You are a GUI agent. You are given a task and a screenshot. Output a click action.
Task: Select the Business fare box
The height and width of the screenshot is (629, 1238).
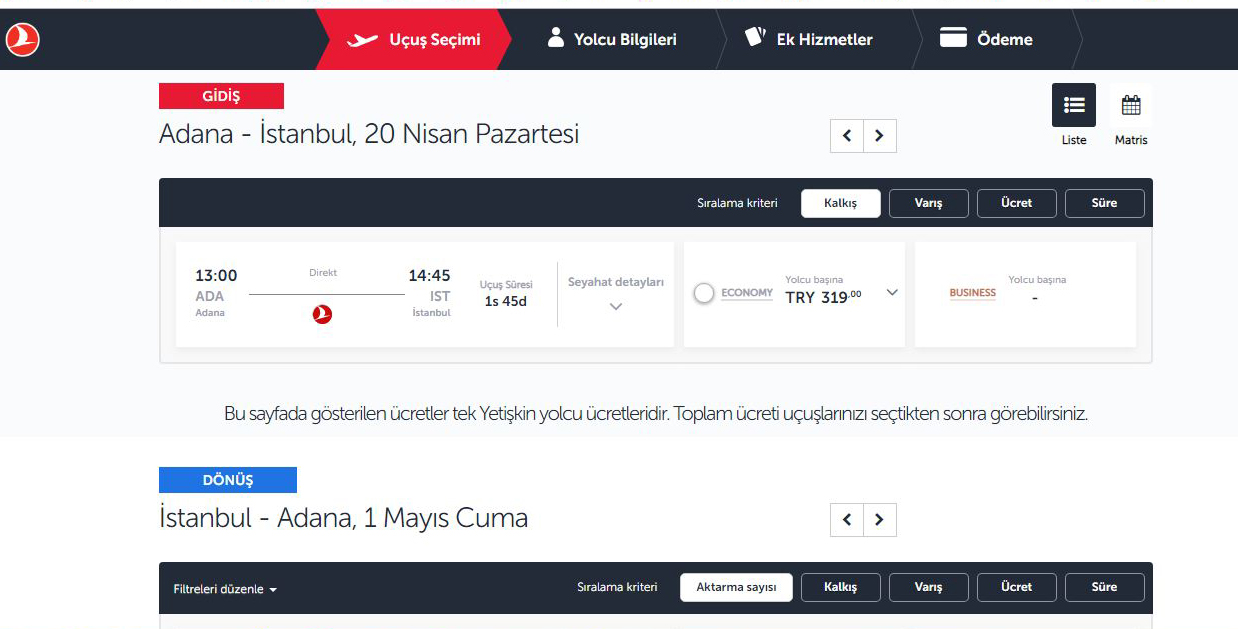tap(1025, 295)
